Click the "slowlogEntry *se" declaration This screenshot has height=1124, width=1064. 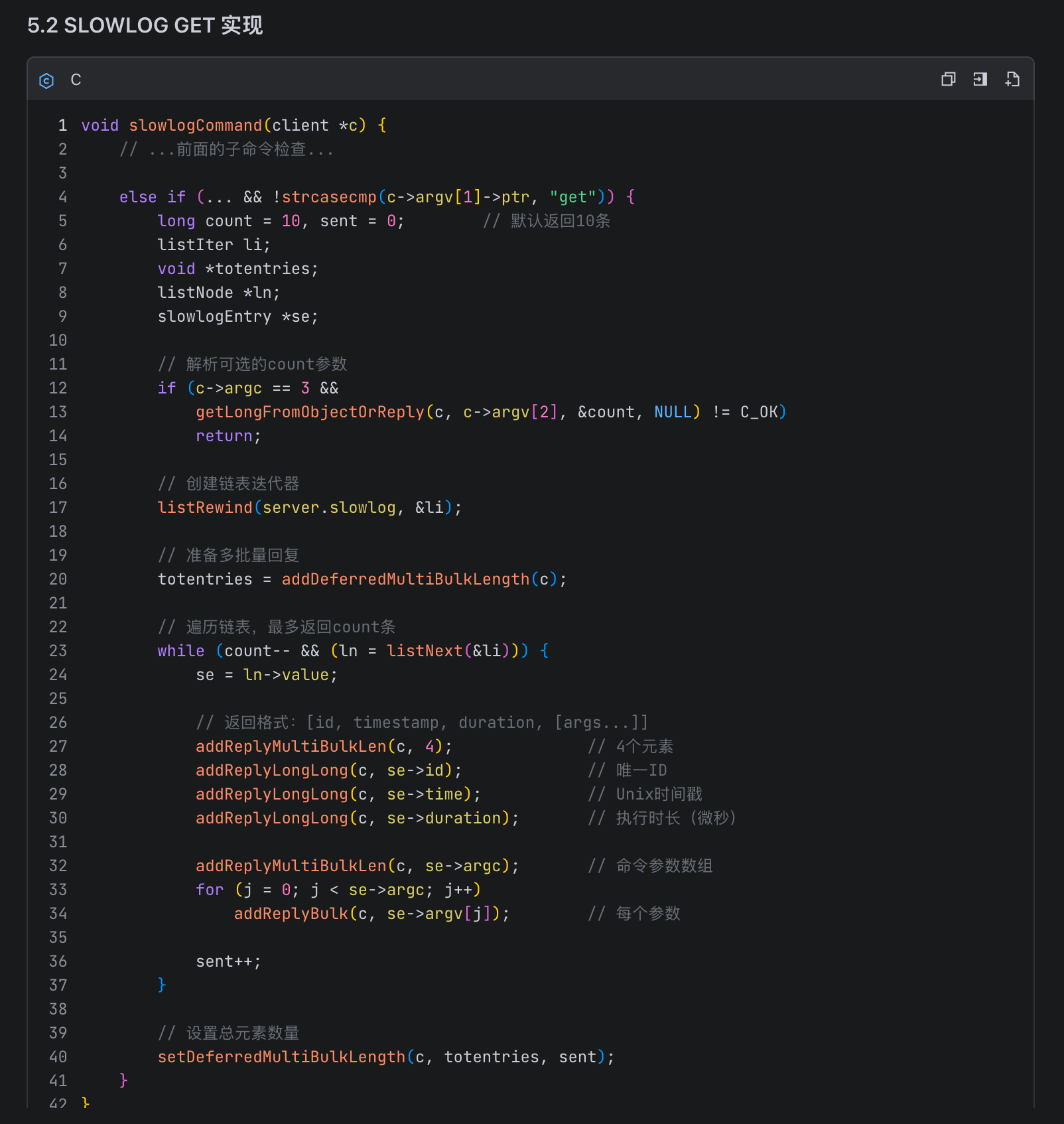click(x=237, y=316)
